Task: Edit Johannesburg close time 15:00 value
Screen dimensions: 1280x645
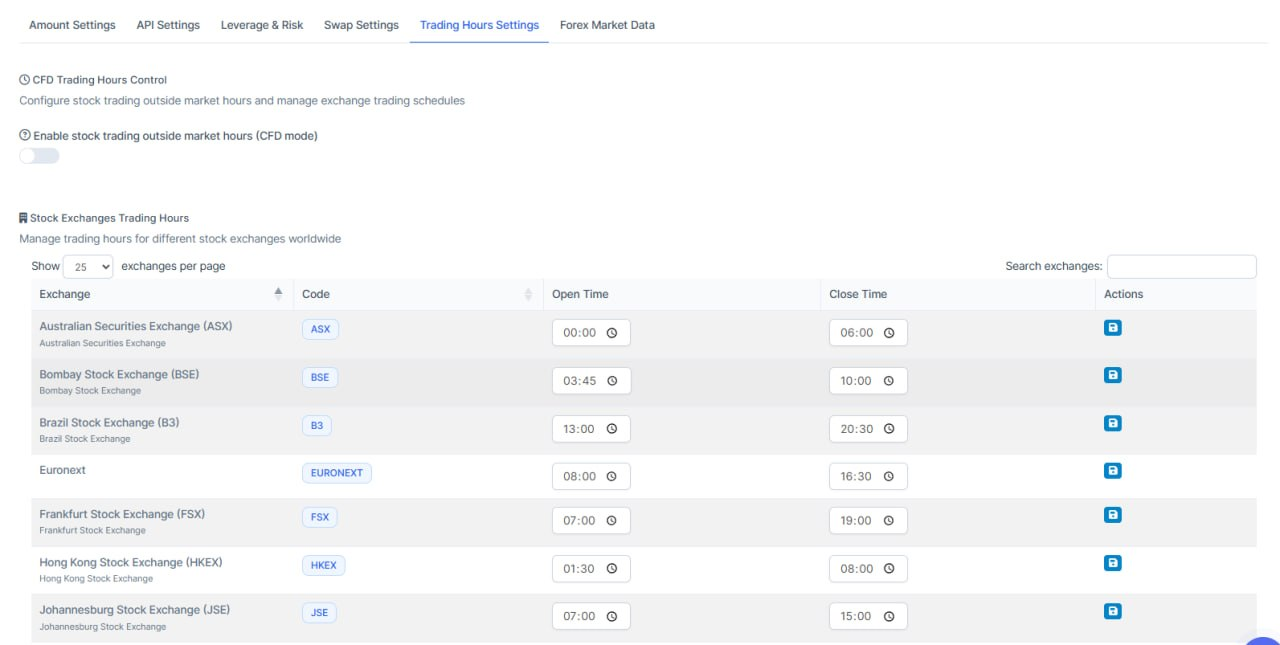Action: (x=857, y=617)
